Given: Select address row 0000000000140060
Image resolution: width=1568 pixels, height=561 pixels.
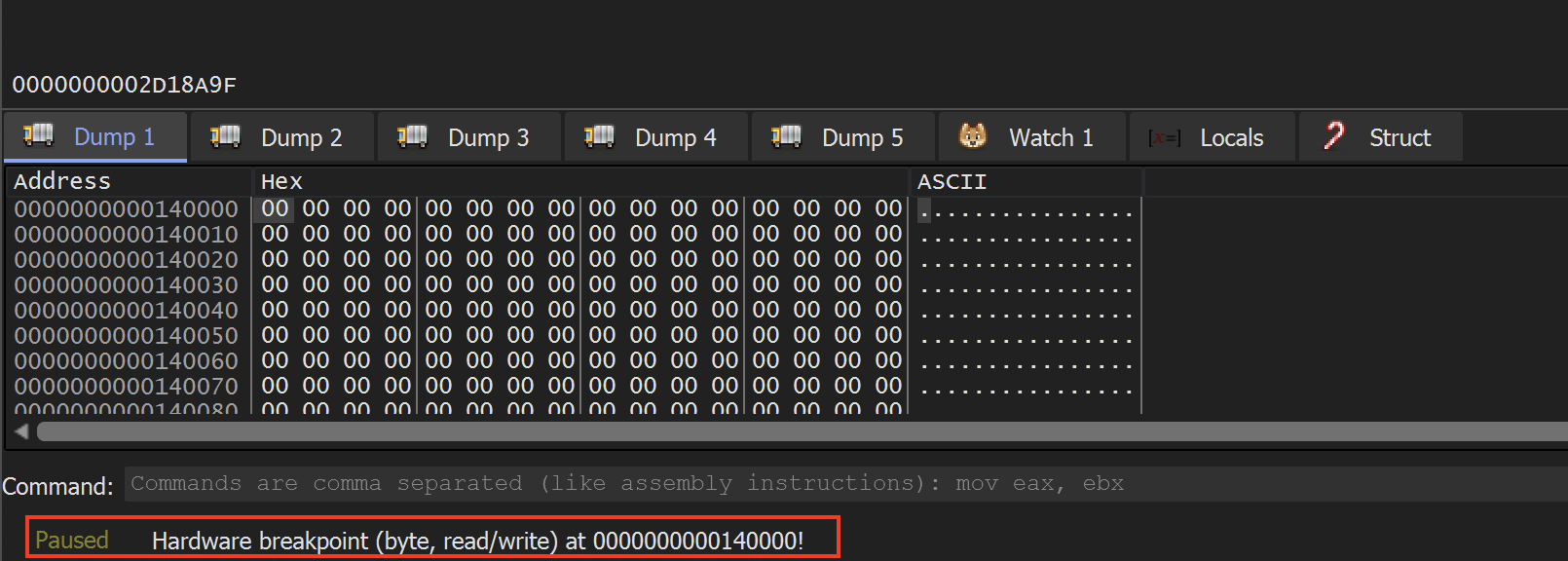Looking at the screenshot, I should (127, 360).
